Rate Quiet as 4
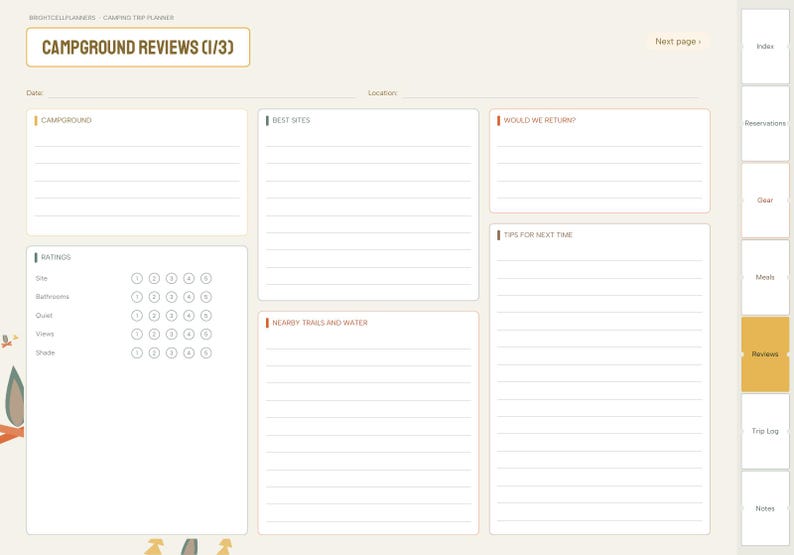 (x=188, y=315)
